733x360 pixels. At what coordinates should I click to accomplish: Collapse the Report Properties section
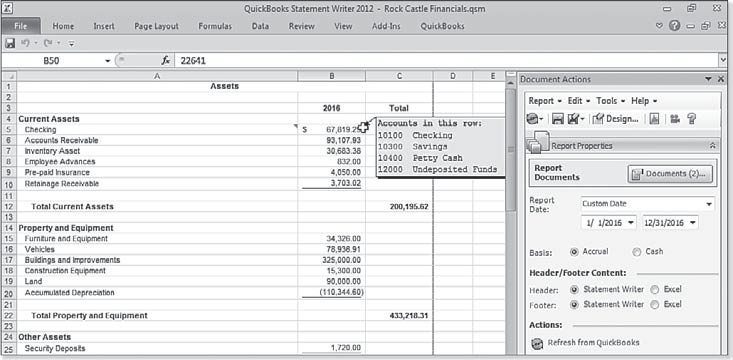[712, 146]
